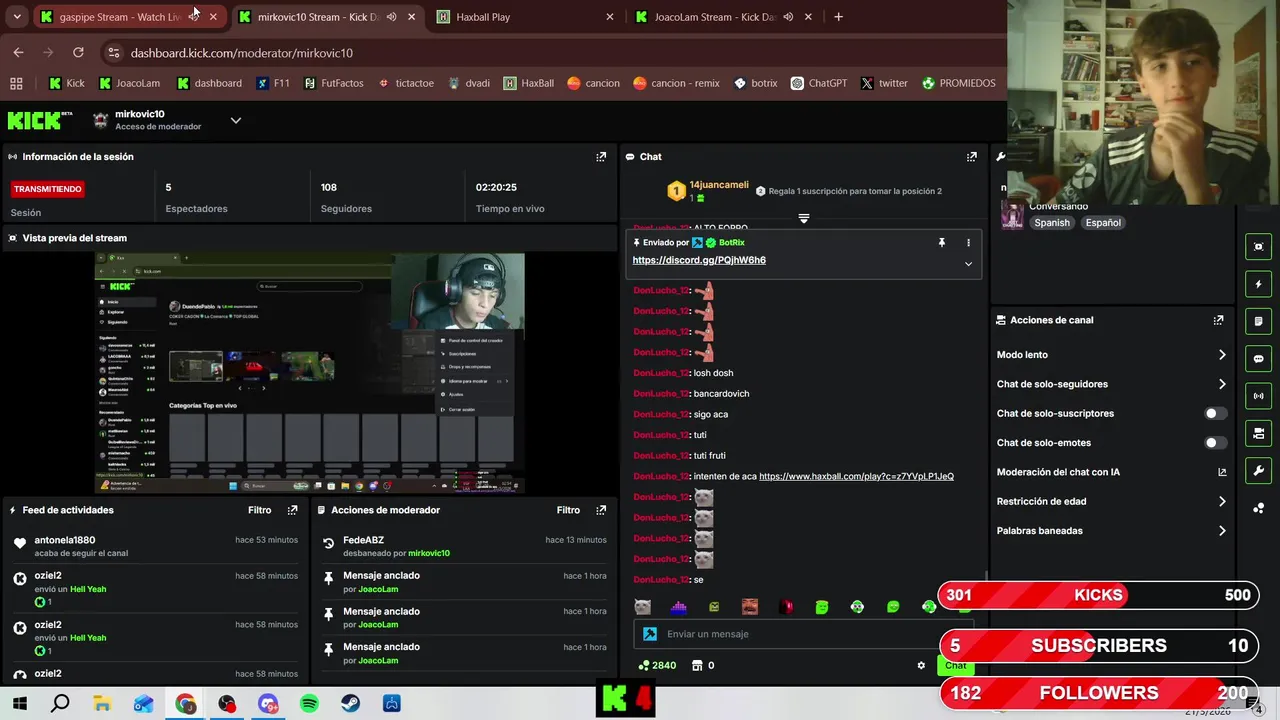Open Spotify from the taskbar
The height and width of the screenshot is (720, 1280).
309,704
